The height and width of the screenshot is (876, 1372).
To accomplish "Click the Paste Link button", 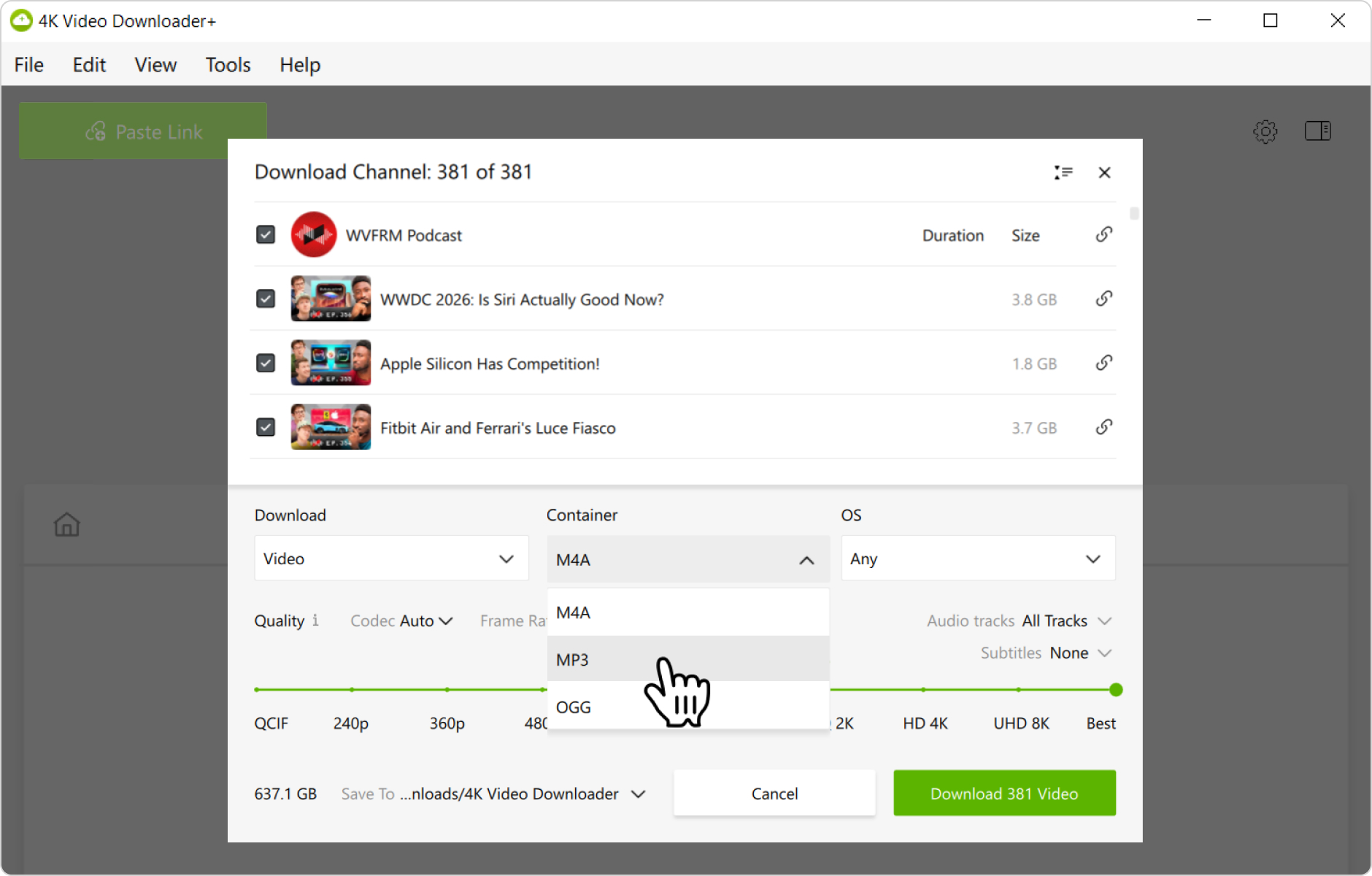I will pyautogui.click(x=143, y=131).
